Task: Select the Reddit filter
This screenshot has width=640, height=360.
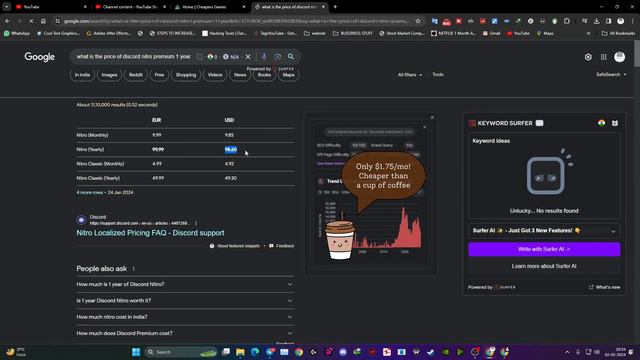Action: coord(136,75)
